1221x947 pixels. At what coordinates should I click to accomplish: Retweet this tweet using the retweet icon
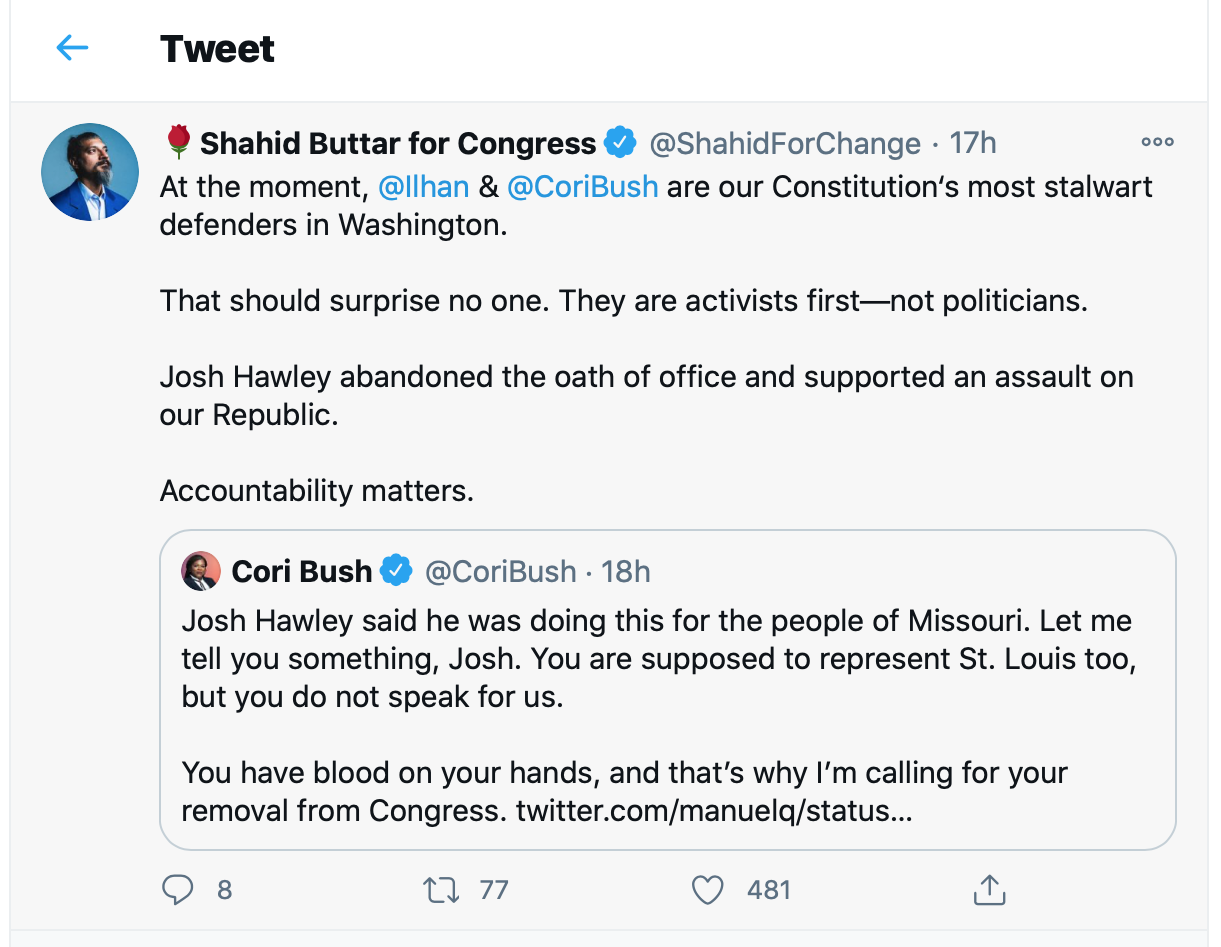click(x=441, y=890)
